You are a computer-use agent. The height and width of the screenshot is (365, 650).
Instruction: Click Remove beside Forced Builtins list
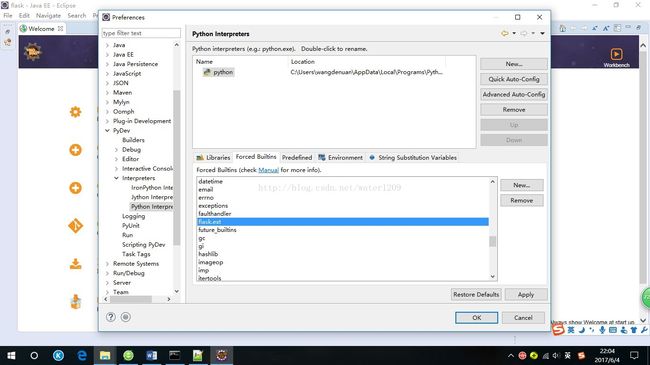(x=521, y=201)
